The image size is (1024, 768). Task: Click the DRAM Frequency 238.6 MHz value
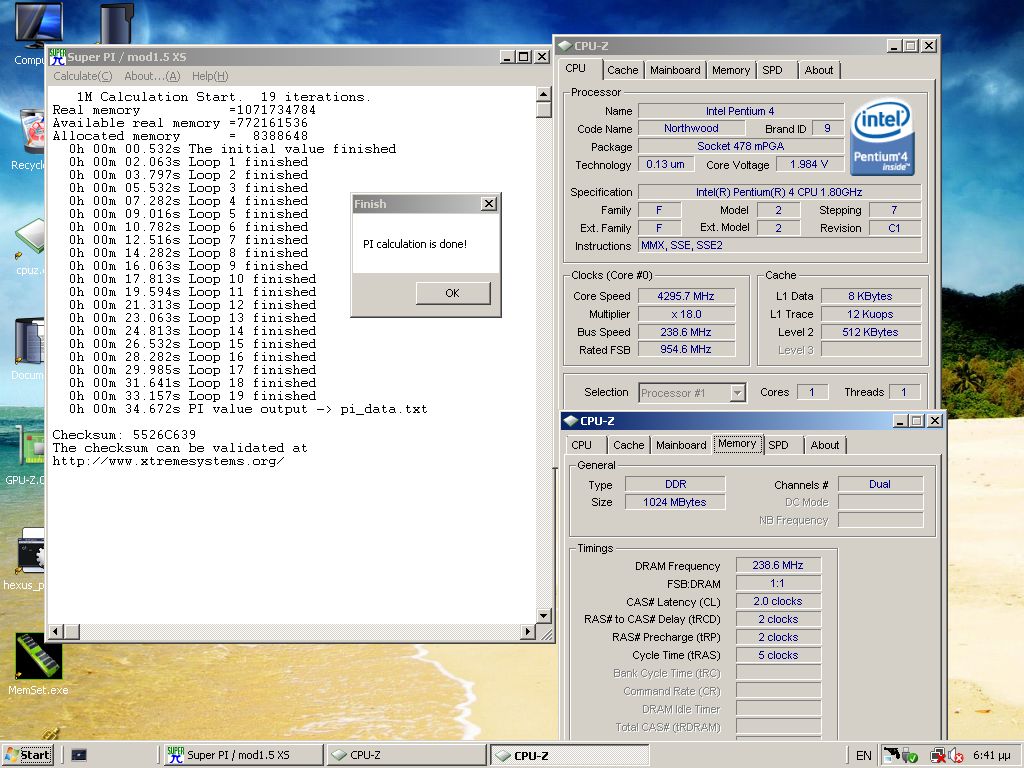[x=778, y=565]
